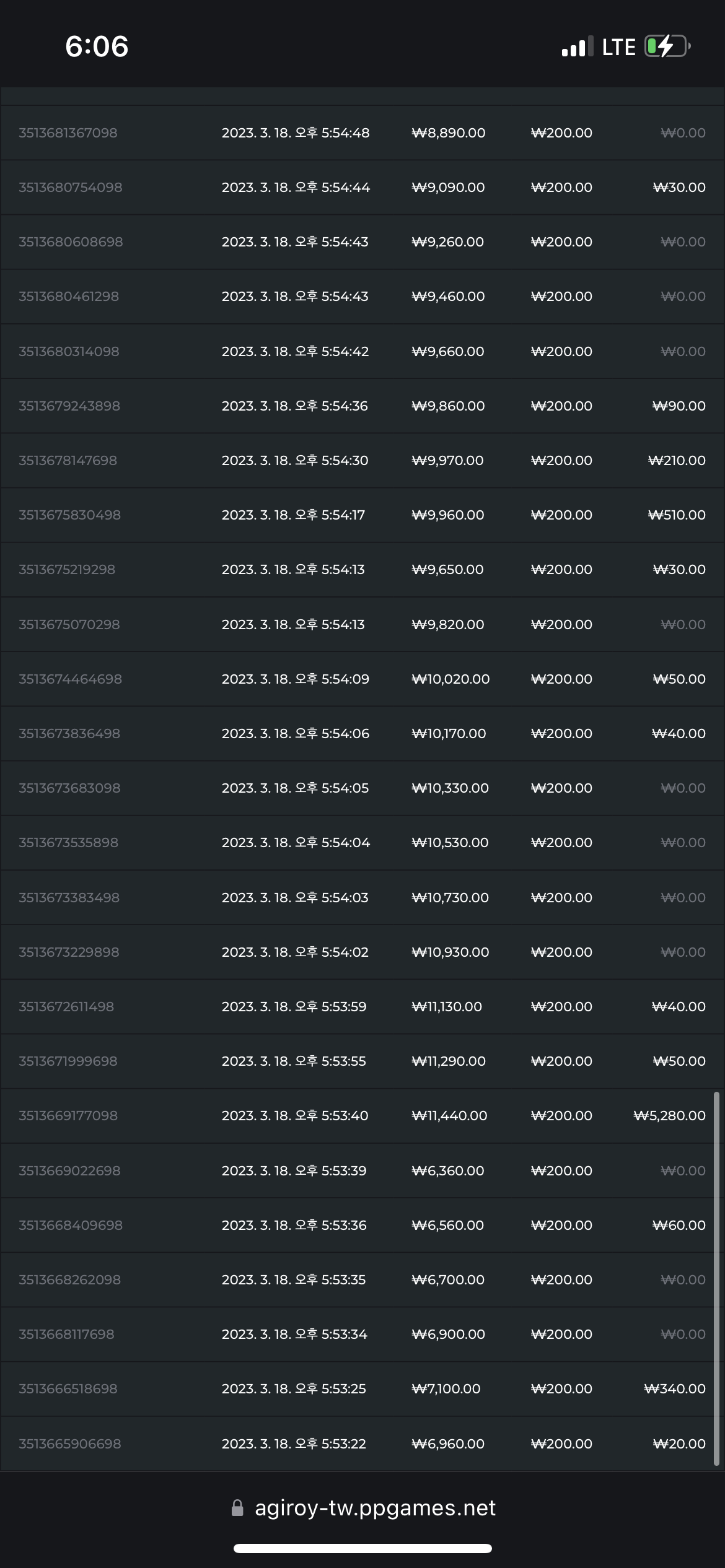Select the row timestamped 5:54:17
The image size is (725, 1568).
pos(362,515)
